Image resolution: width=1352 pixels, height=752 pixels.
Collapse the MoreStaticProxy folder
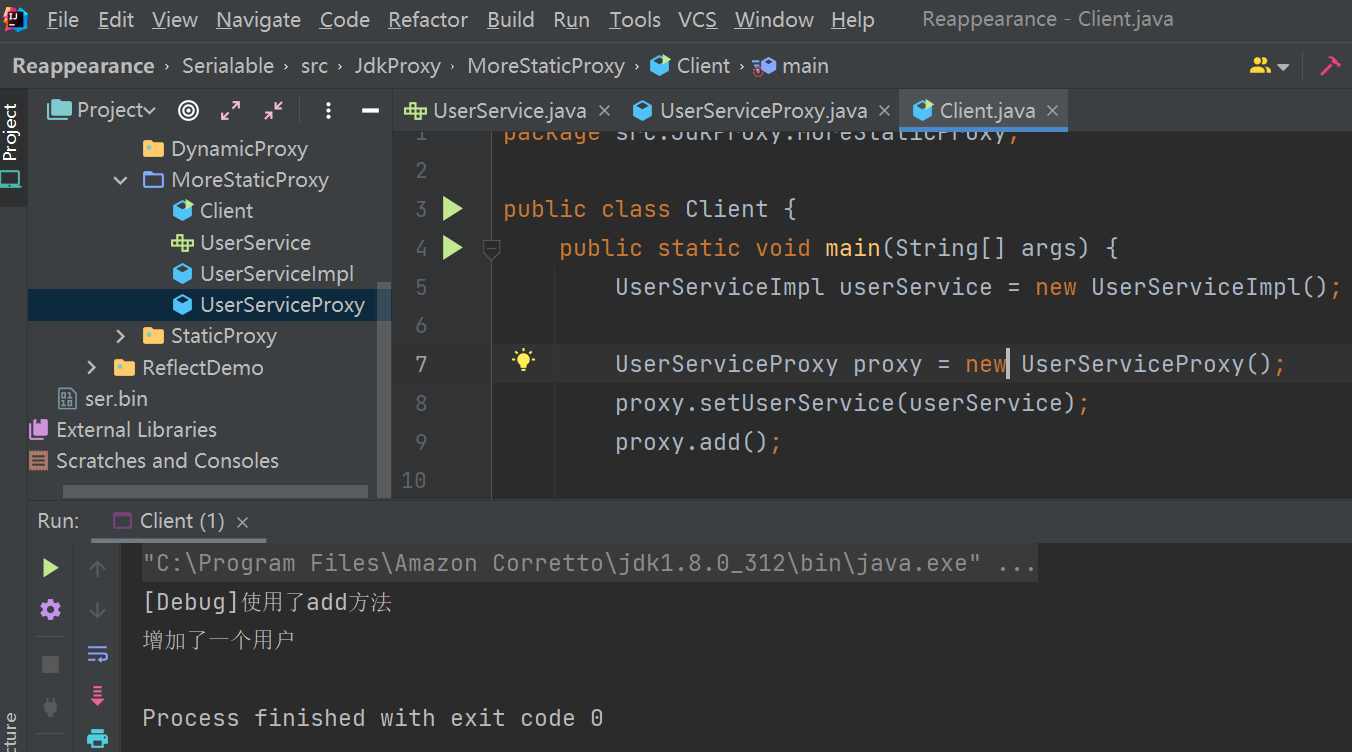pos(121,180)
